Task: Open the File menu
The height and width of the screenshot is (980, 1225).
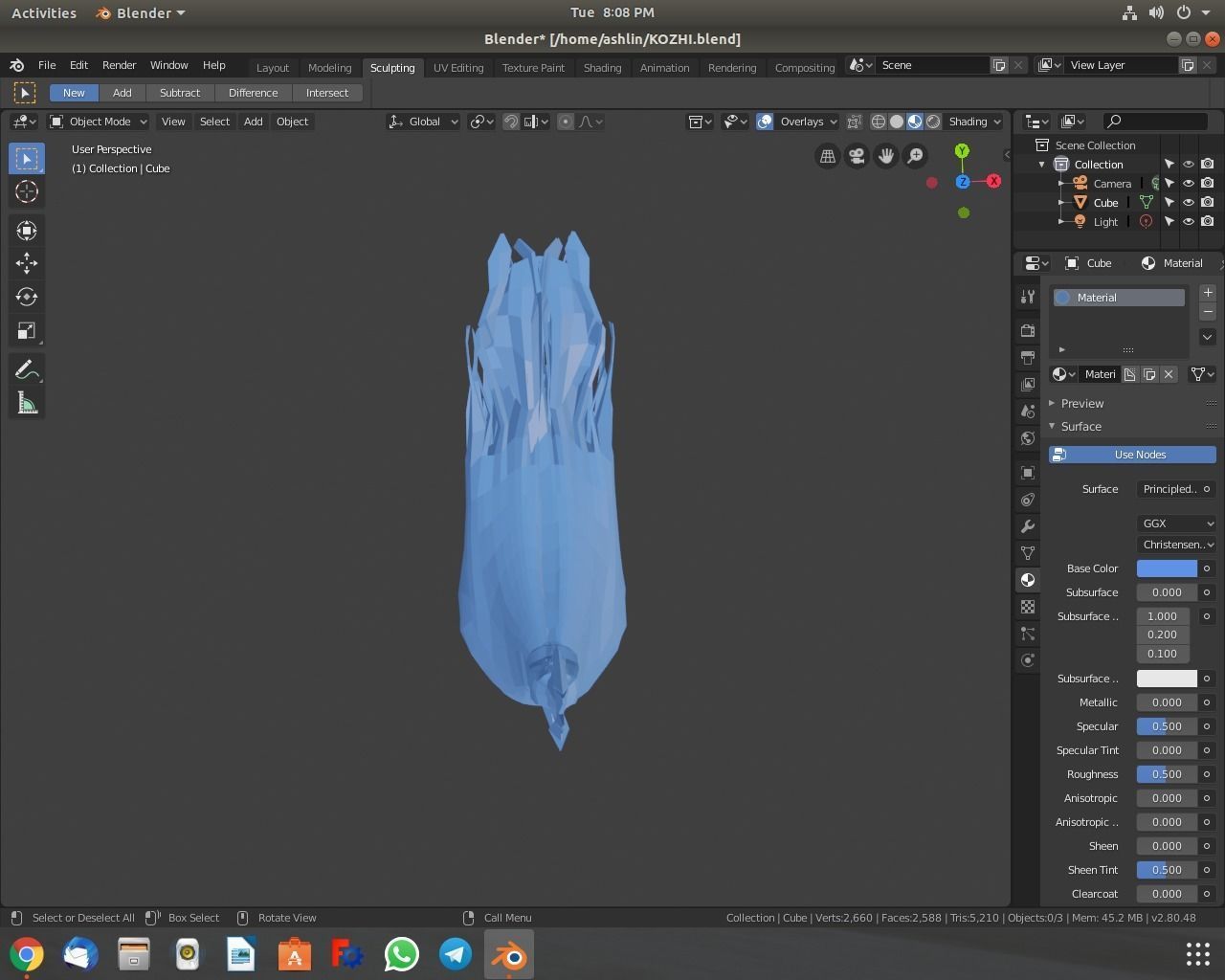Action: point(46,65)
